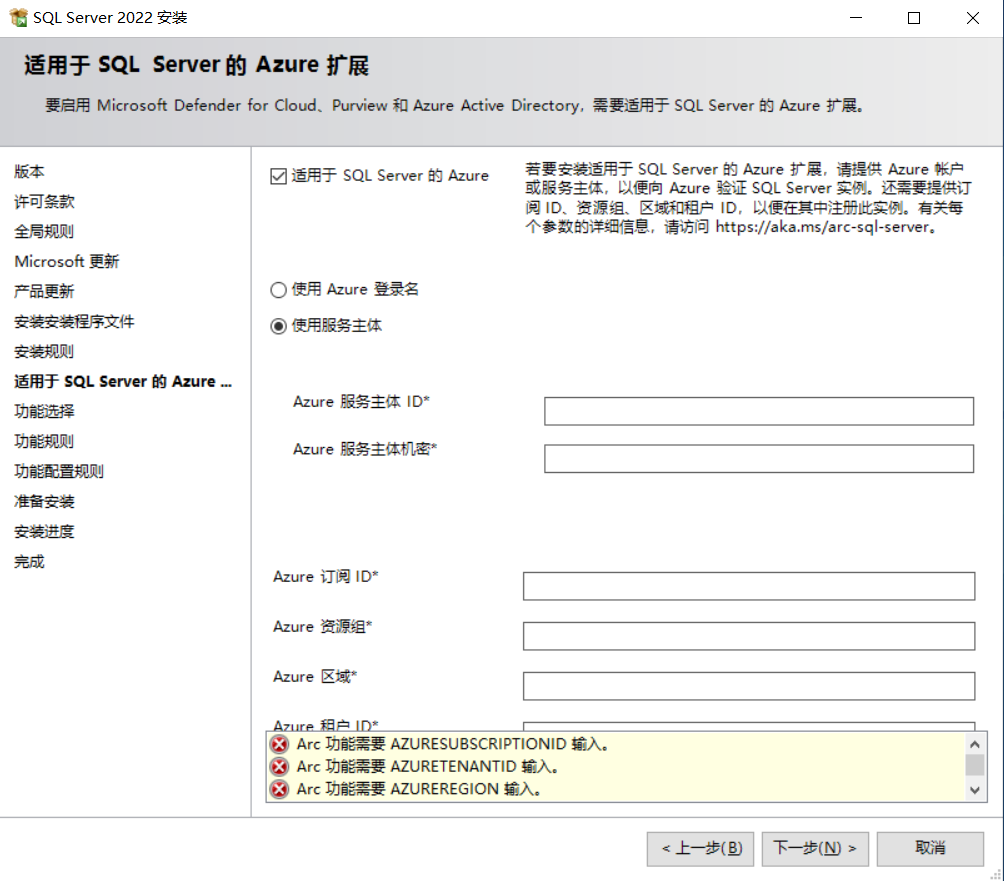1004x881 pixels.
Task: Click the error icon beside AZUREREGION message
Action: [x=279, y=789]
